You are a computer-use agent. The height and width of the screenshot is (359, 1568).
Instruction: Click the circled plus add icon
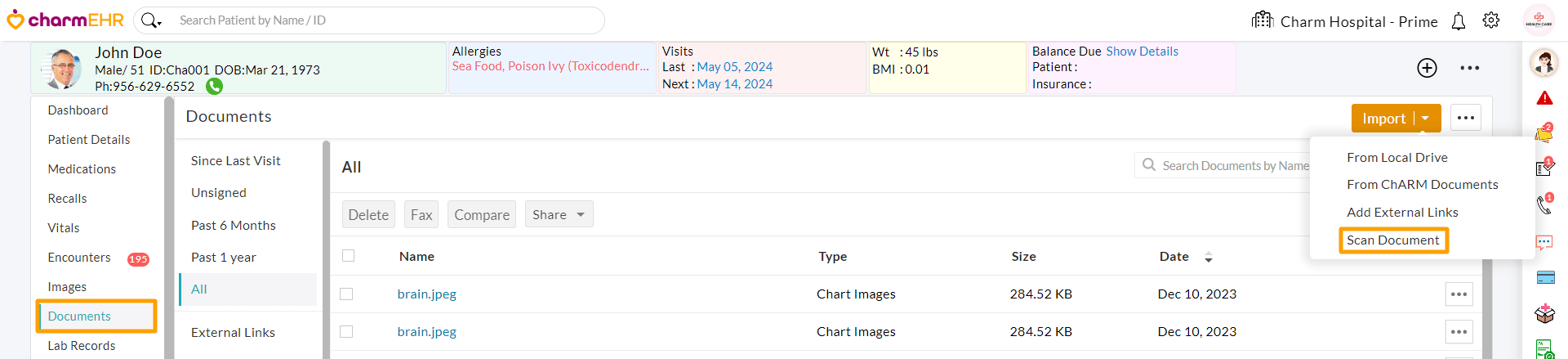[1427, 68]
